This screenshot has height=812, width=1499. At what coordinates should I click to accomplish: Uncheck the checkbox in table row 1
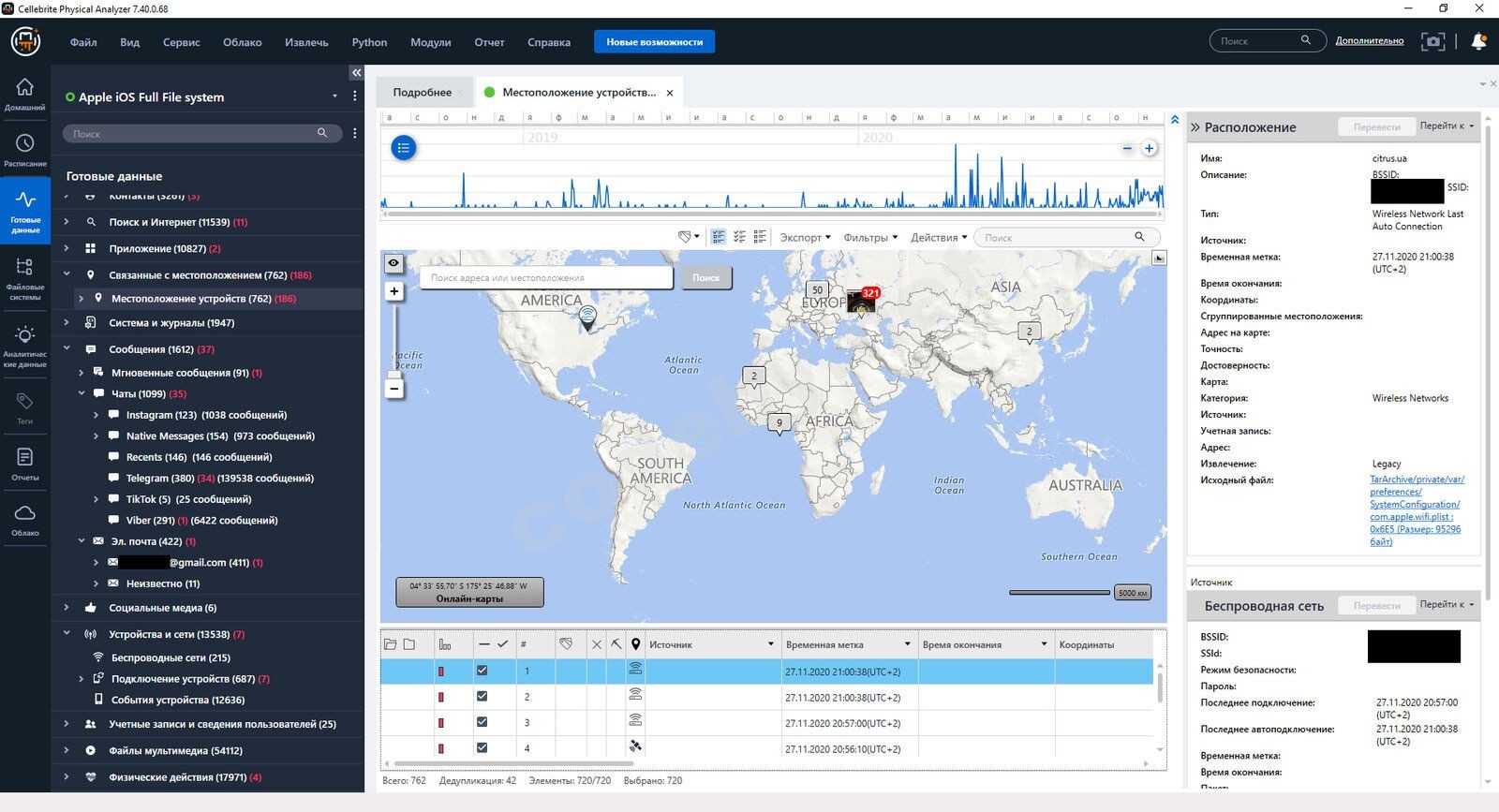(482, 671)
